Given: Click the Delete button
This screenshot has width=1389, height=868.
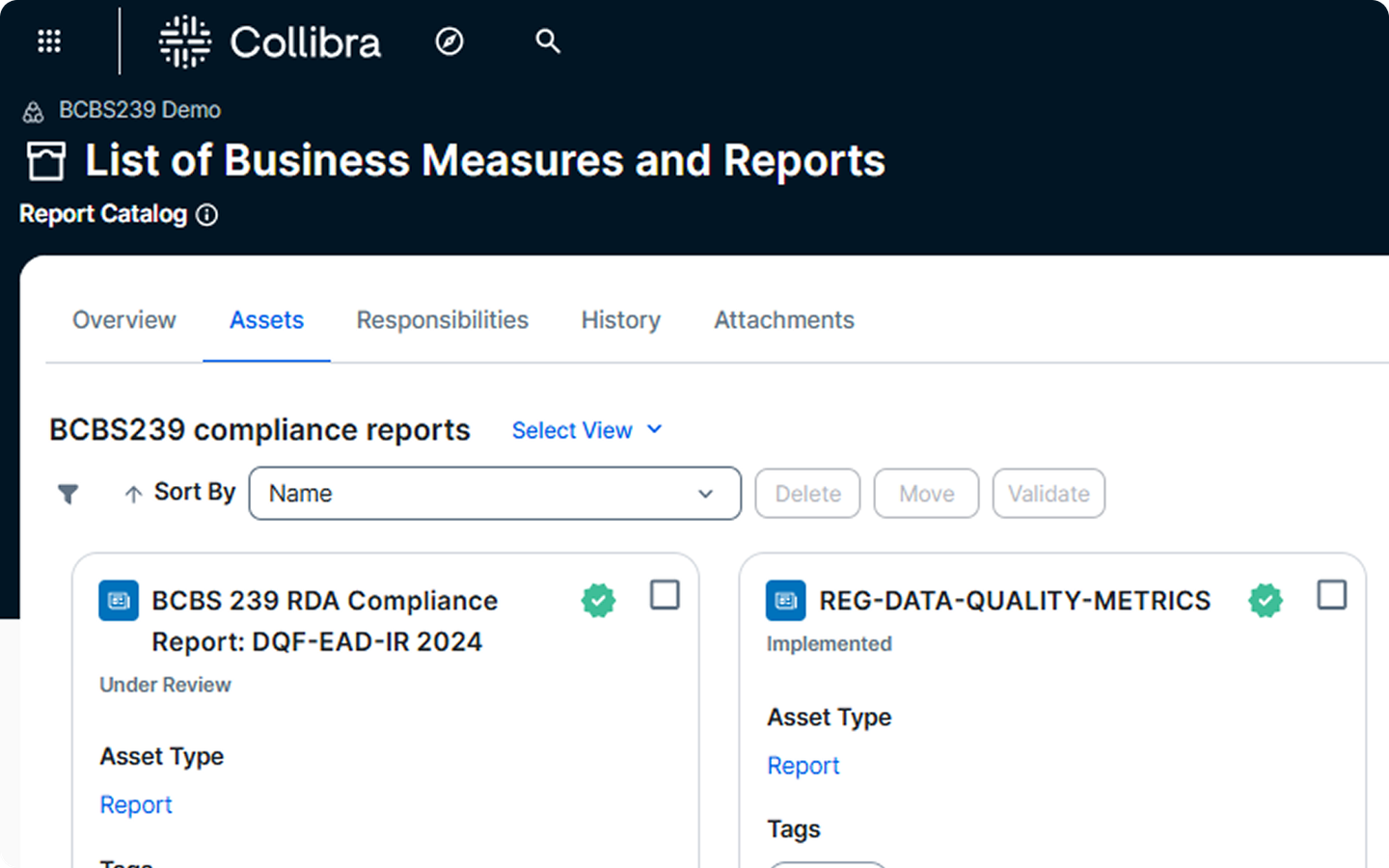Looking at the screenshot, I should click(x=807, y=494).
